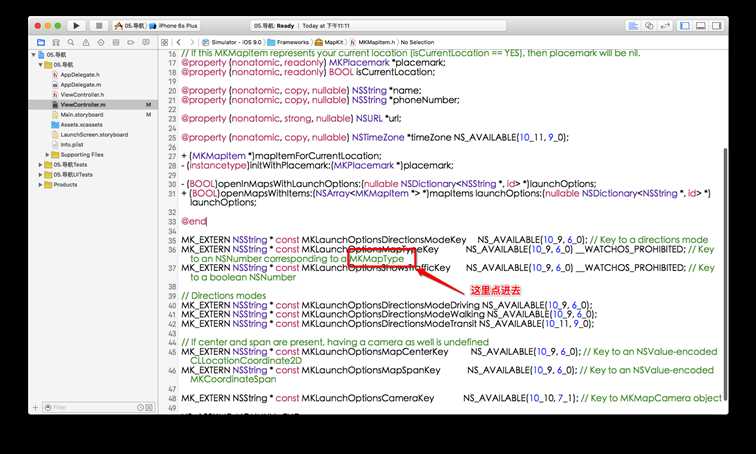Image resolution: width=756 pixels, height=454 pixels.
Task: Run the project with the Play button
Action: [76, 26]
